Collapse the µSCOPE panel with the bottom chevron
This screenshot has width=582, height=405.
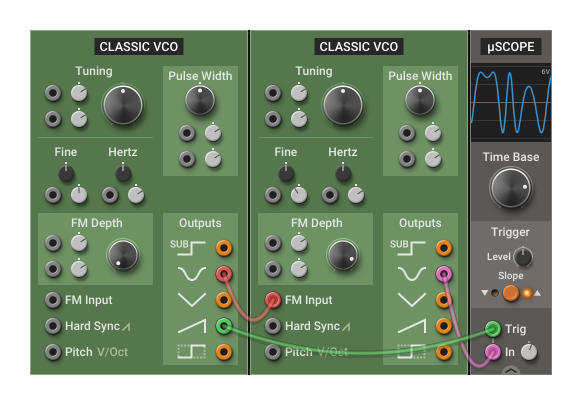click(x=511, y=370)
